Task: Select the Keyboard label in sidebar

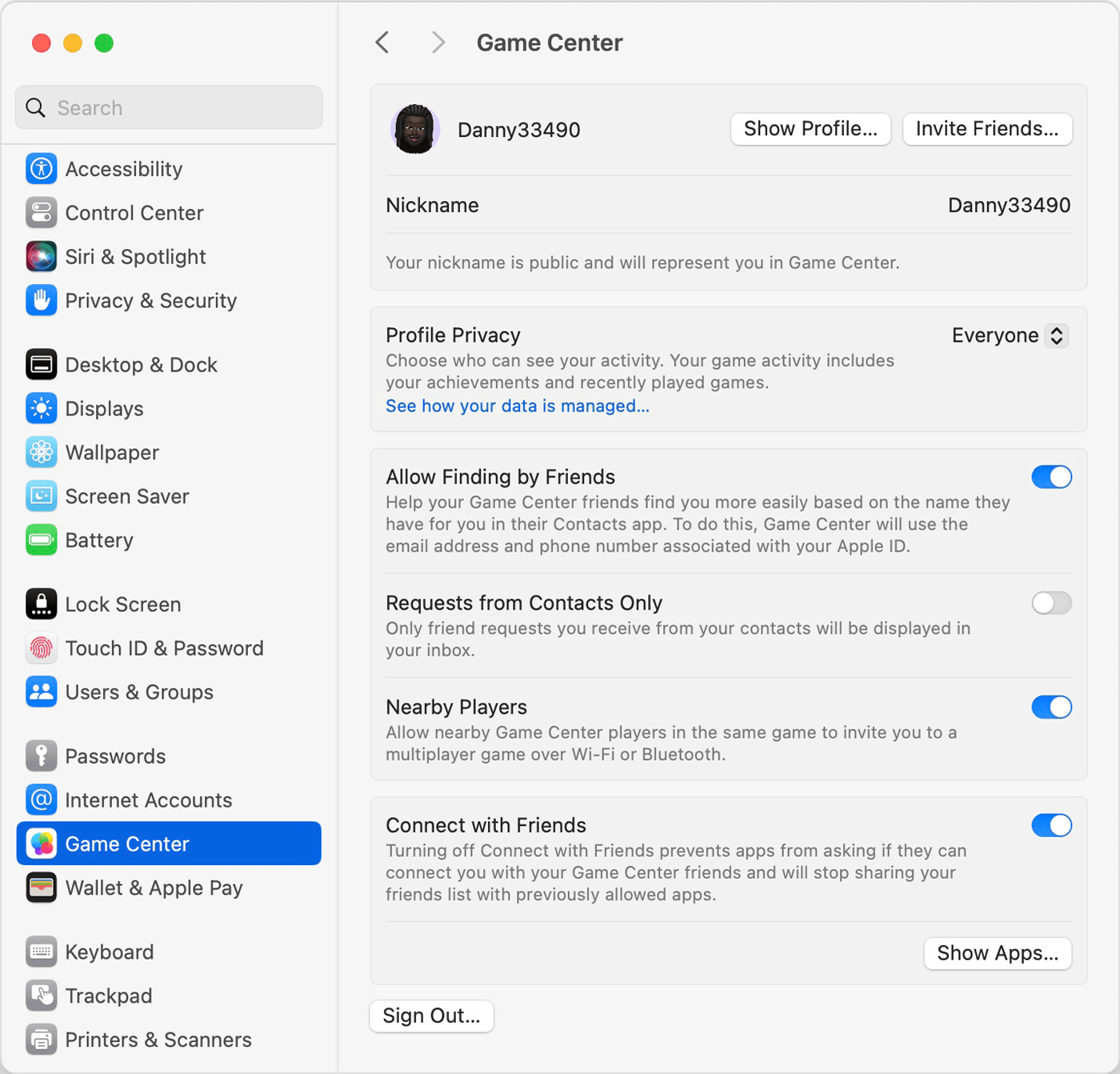Action: [110, 952]
